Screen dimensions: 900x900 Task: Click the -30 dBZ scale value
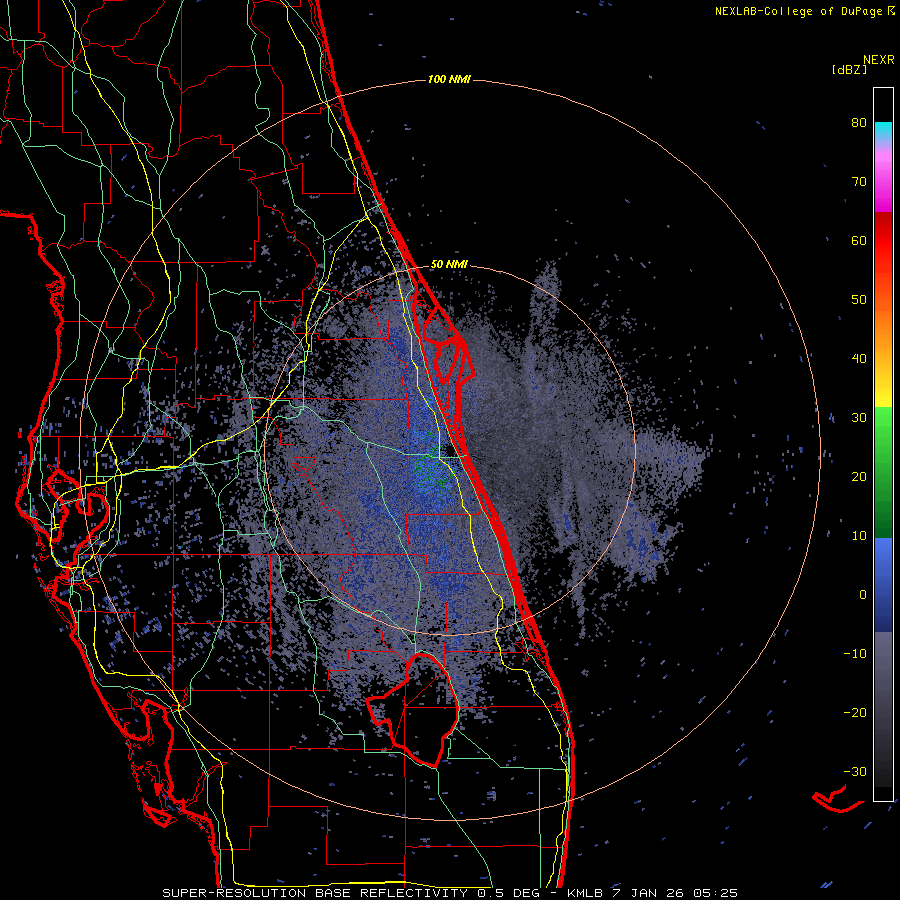(855, 771)
